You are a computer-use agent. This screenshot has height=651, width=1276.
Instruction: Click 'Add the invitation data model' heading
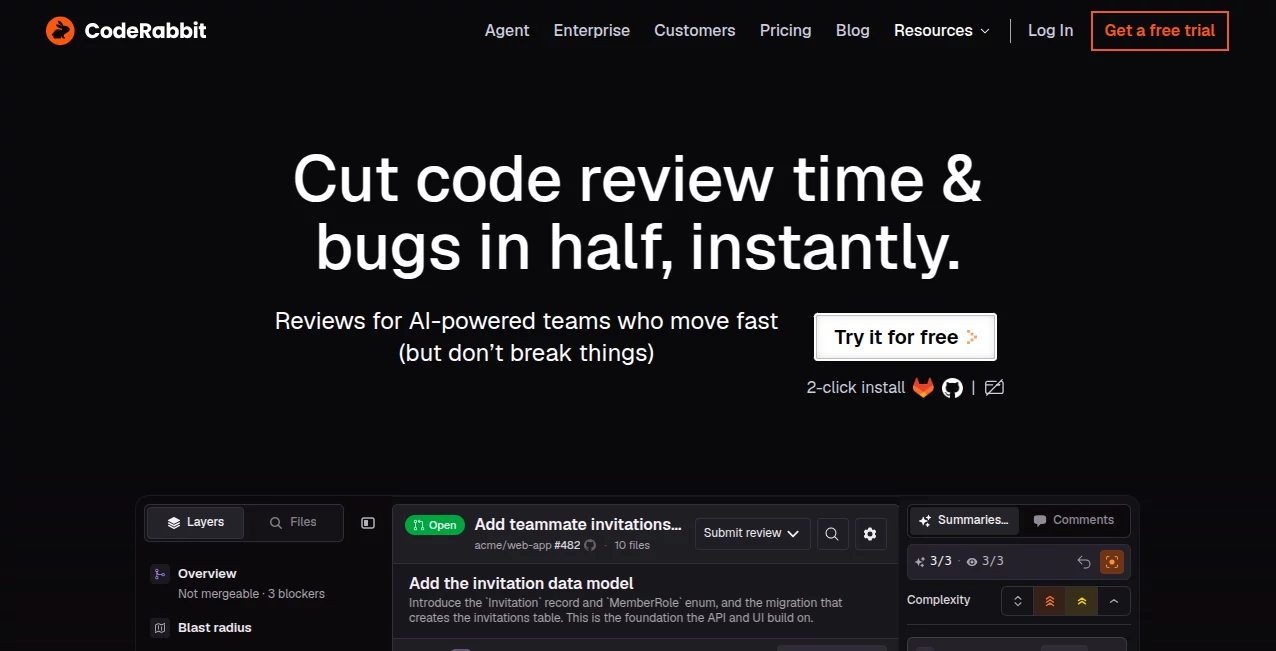coord(521,583)
